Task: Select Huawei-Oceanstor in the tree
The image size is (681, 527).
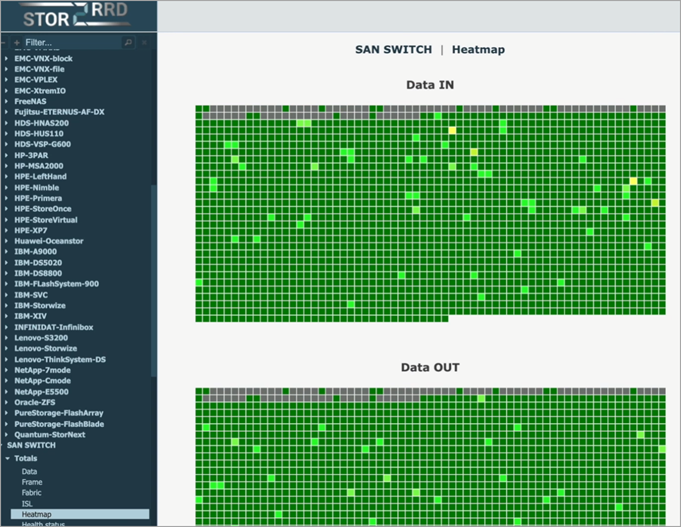Action: (49, 241)
